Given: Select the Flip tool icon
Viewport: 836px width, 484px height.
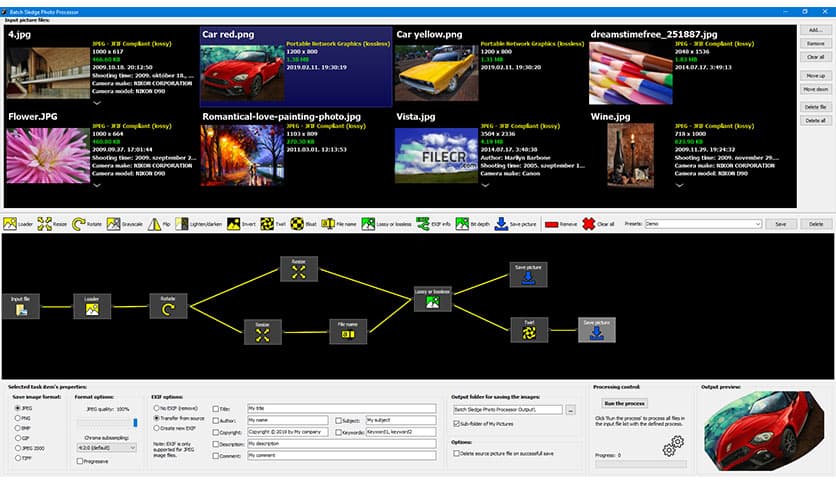Looking at the screenshot, I should coord(154,224).
